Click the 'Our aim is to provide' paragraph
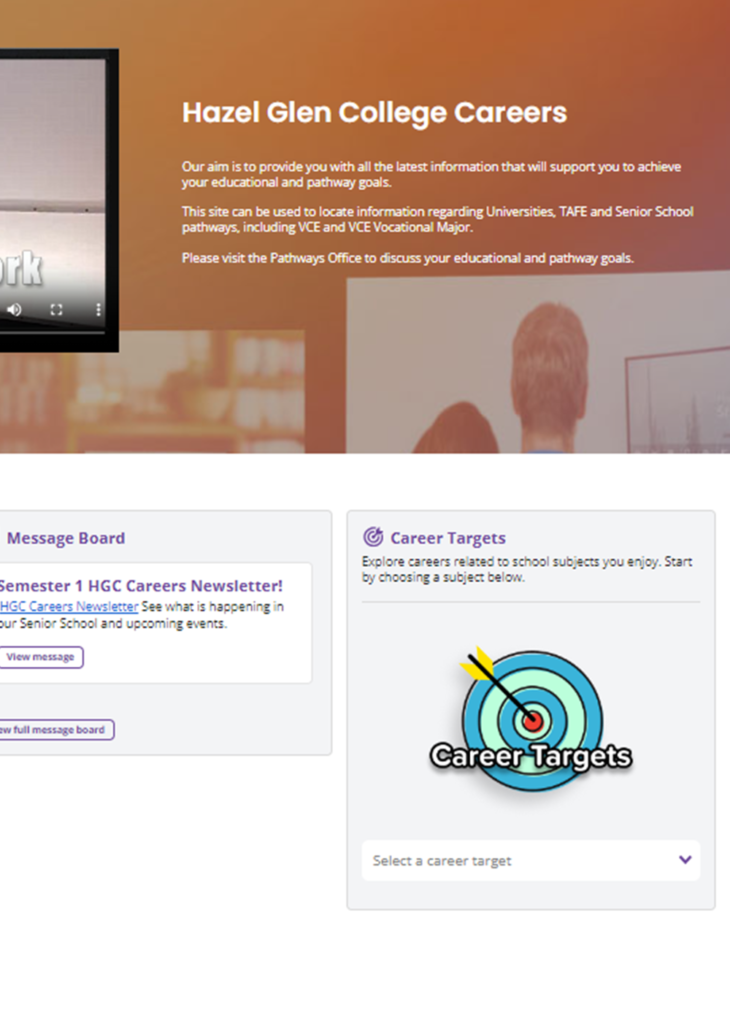The image size is (730, 1024). 430,175
